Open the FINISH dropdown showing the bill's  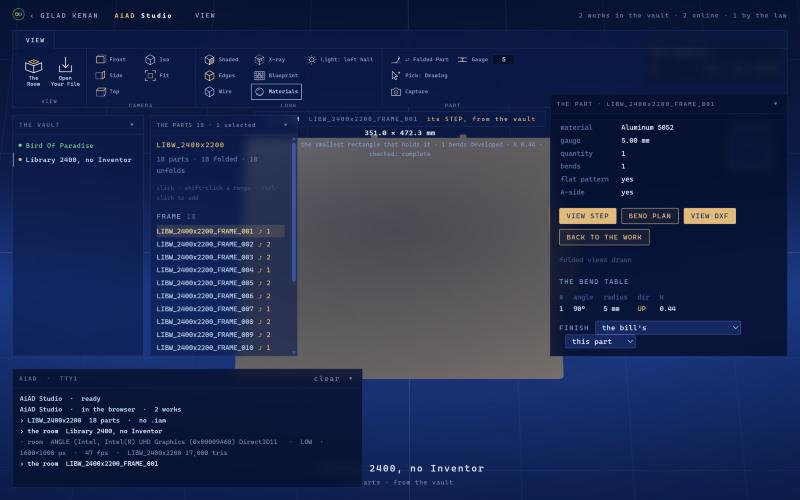pos(668,328)
